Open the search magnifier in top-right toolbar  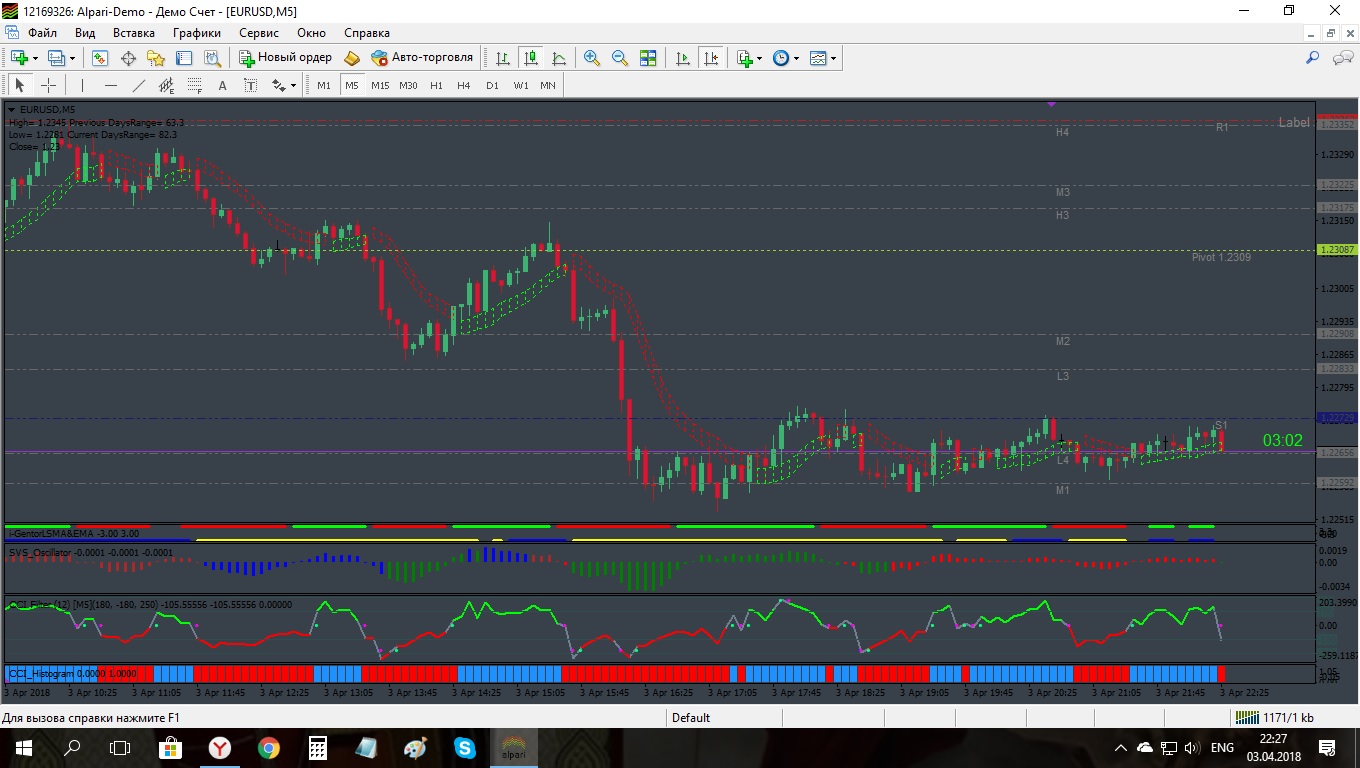pos(1313,58)
